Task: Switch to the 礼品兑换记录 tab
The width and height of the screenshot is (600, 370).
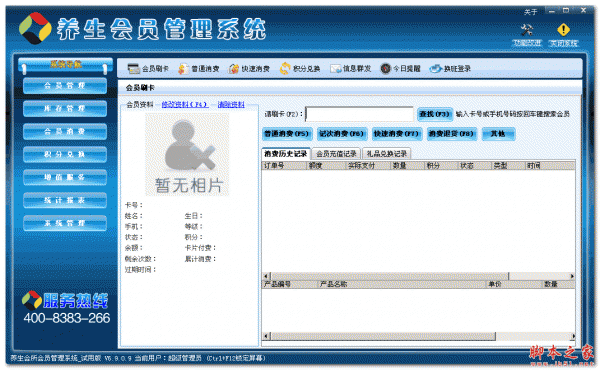Action: [386, 154]
